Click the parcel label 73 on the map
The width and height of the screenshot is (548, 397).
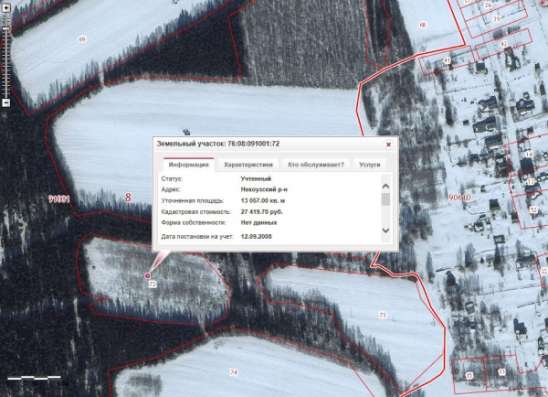[383, 315]
